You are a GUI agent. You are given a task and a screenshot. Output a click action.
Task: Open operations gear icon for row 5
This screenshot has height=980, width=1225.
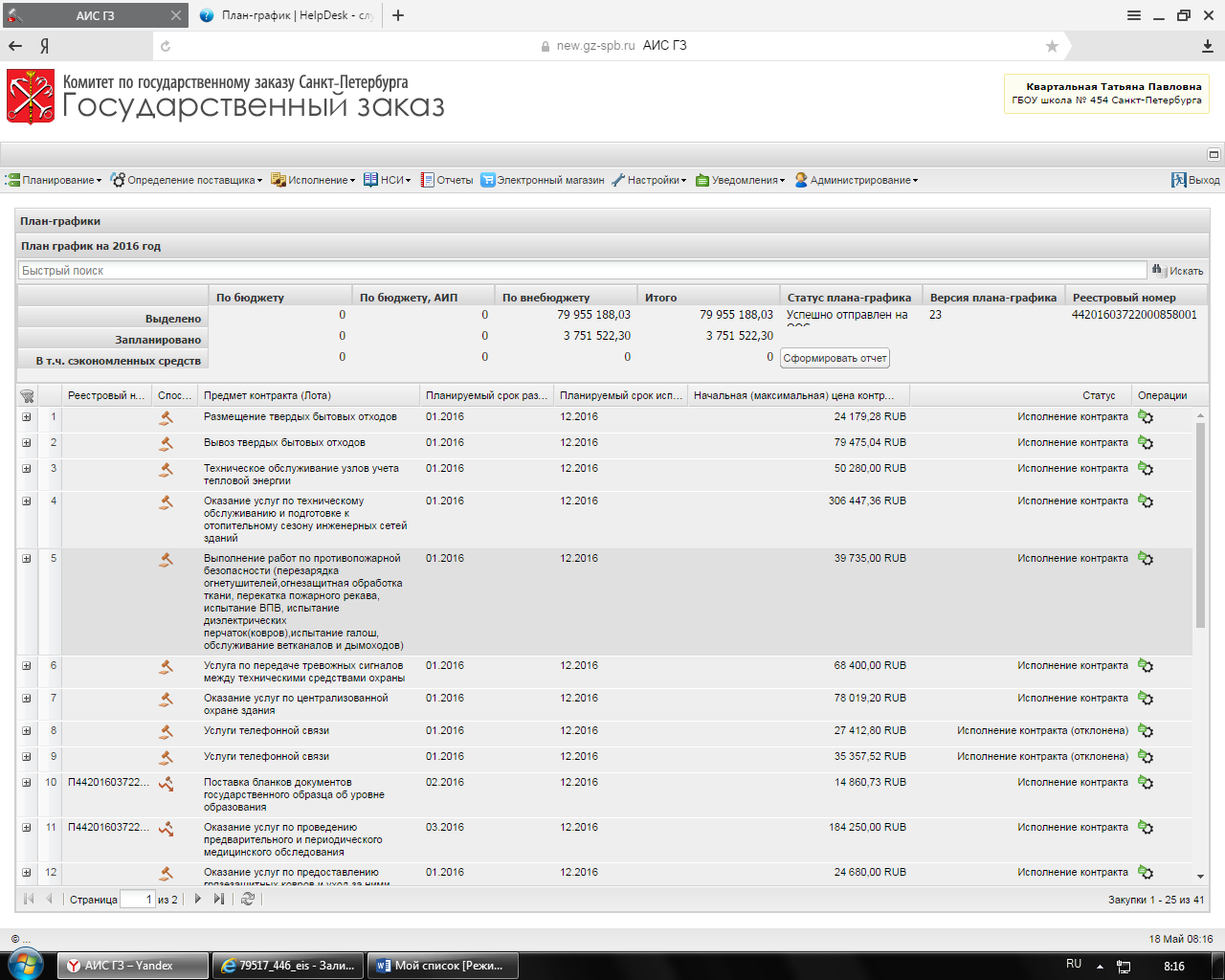[x=1146, y=559]
